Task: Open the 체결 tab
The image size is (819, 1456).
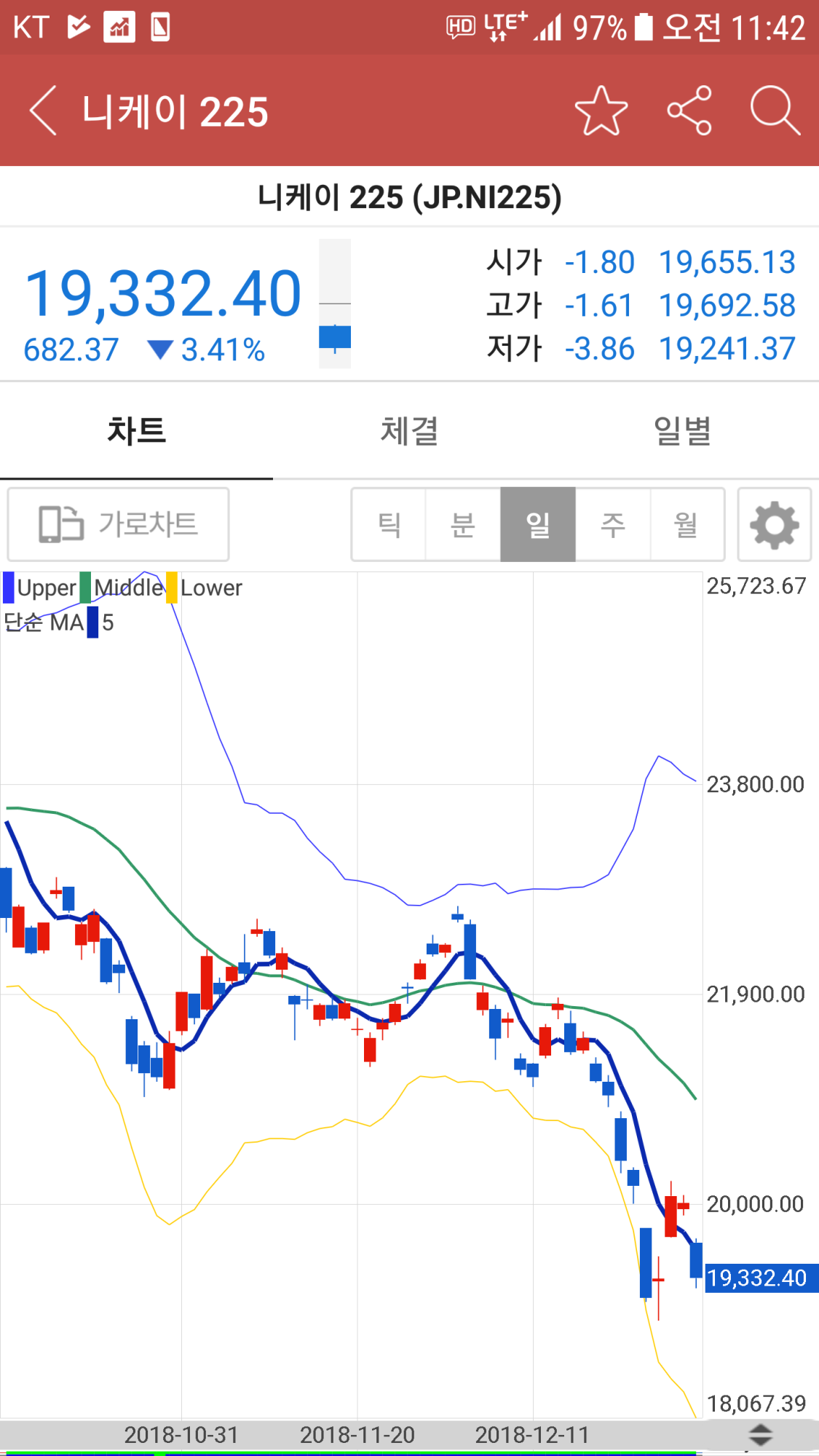Action: 409,430
